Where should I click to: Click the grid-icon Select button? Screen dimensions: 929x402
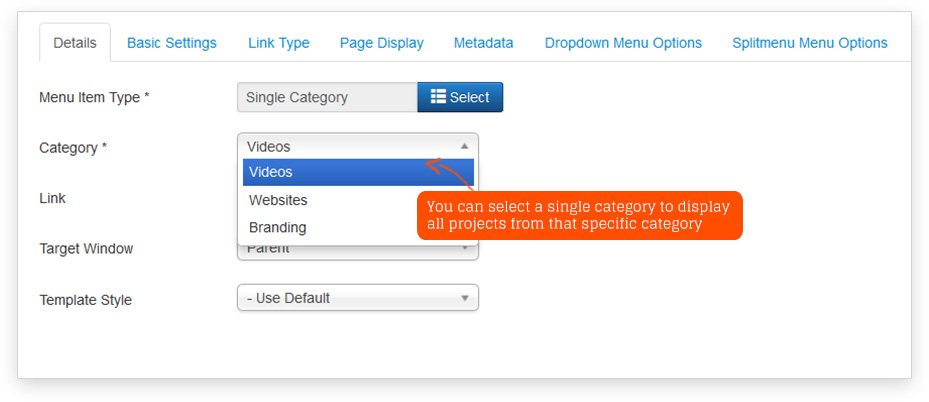[460, 97]
